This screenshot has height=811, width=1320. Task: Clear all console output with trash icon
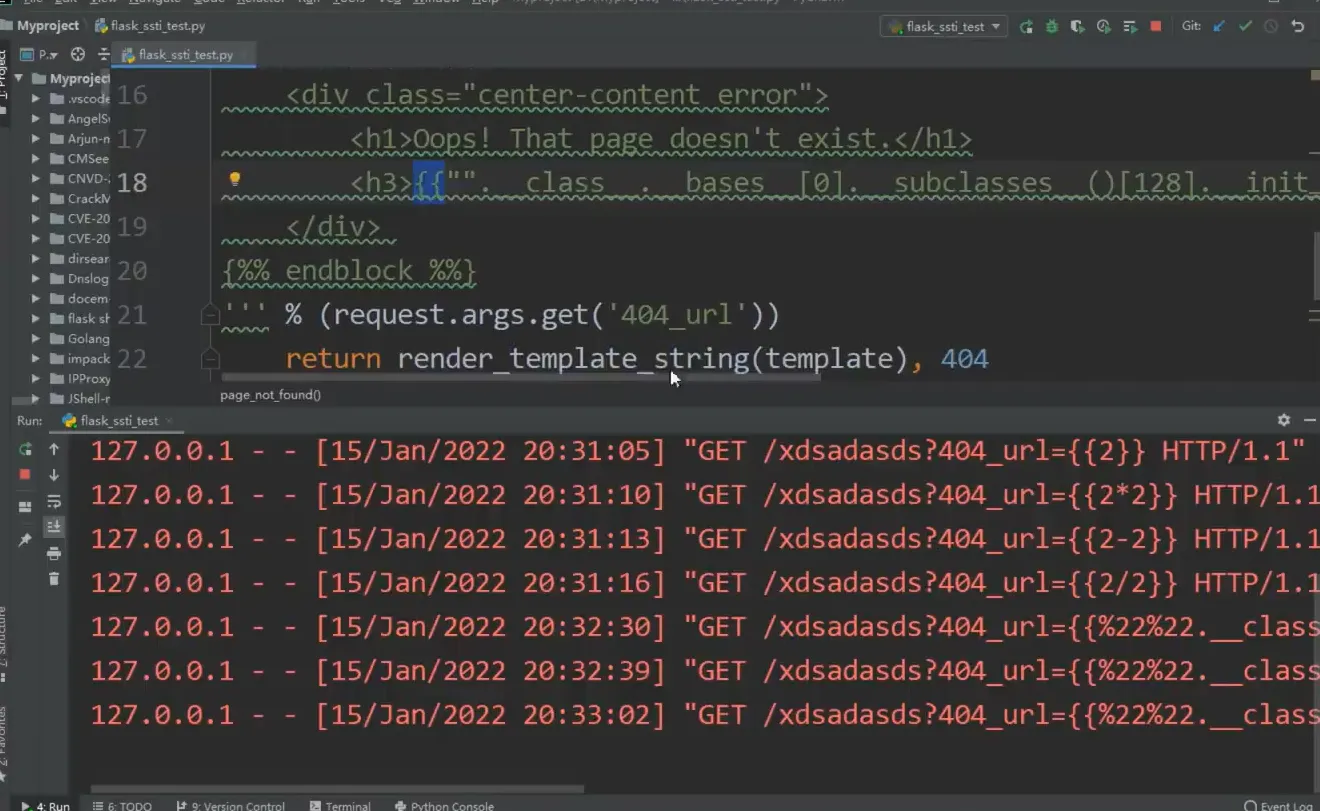click(x=54, y=579)
